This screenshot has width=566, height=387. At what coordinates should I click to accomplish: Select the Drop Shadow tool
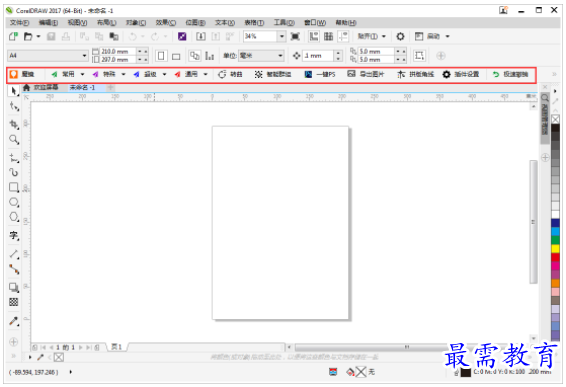[x=14, y=287]
